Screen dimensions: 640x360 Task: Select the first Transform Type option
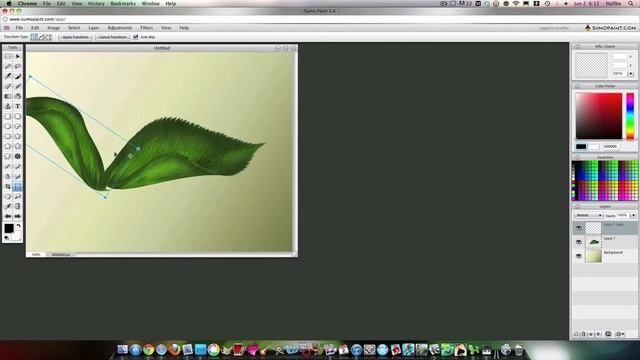(x=34, y=37)
